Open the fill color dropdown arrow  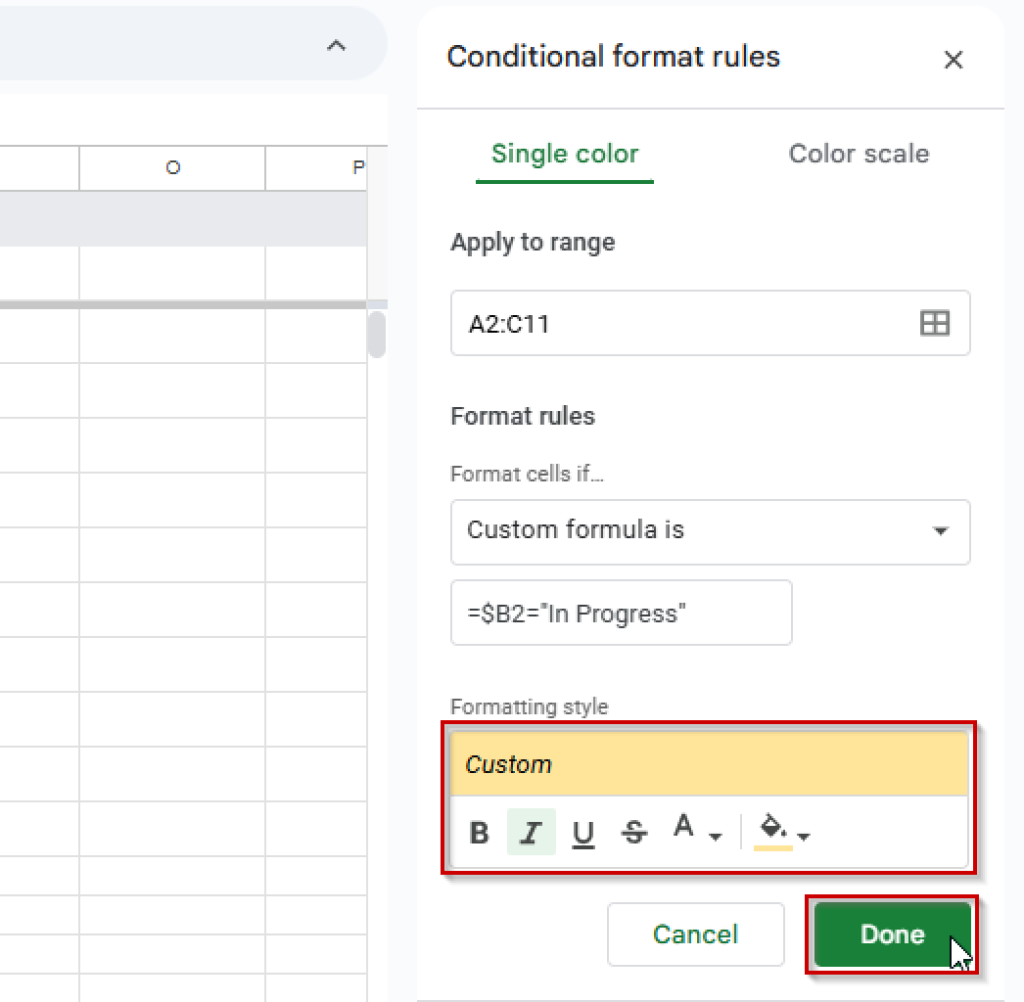point(805,838)
